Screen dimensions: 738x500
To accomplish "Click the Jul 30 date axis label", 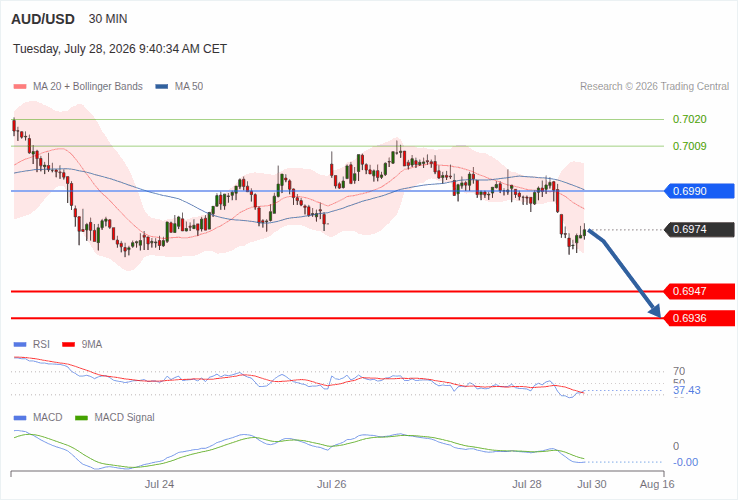I will click(x=592, y=484).
